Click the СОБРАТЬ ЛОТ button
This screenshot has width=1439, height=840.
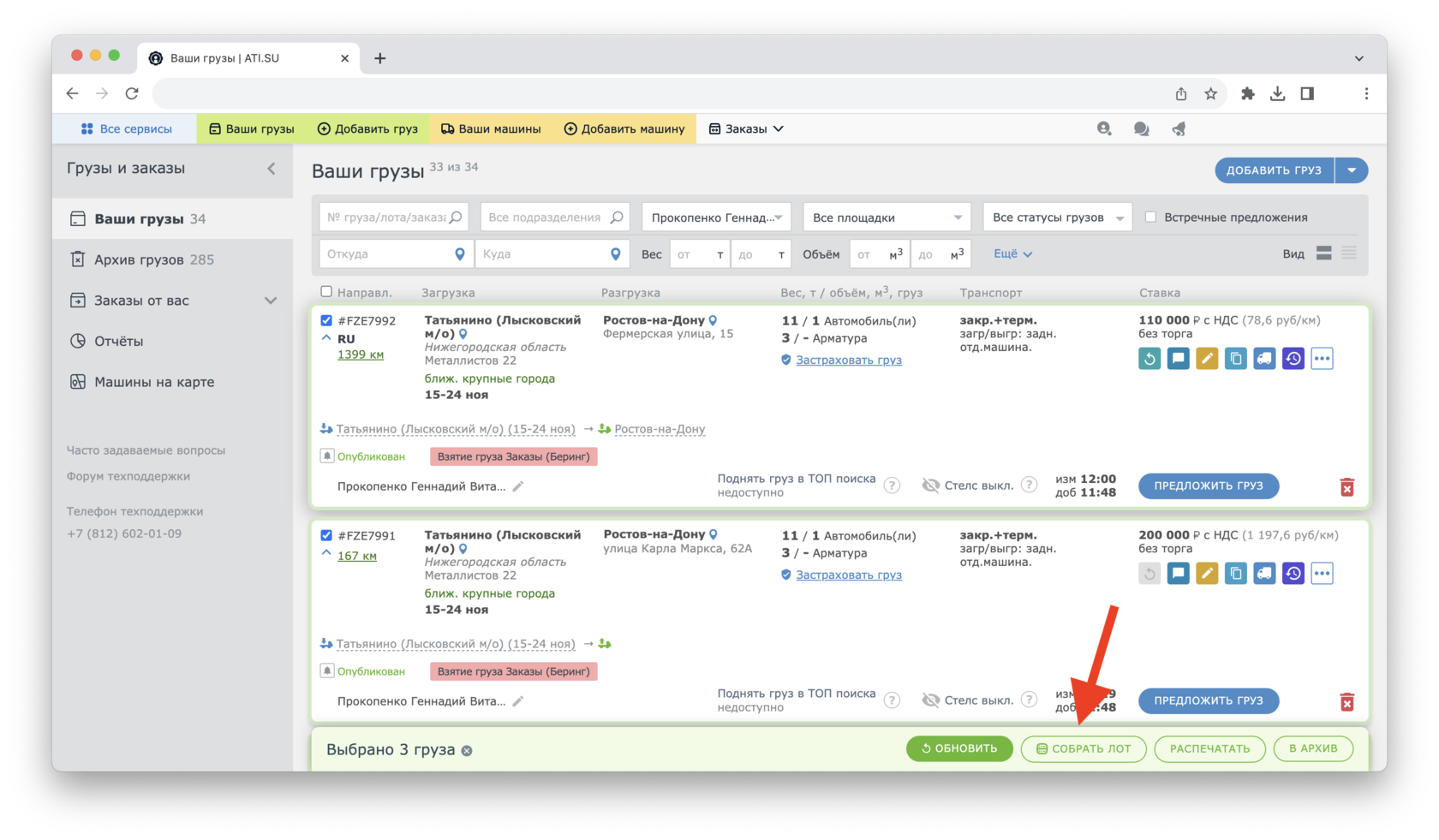point(1084,748)
